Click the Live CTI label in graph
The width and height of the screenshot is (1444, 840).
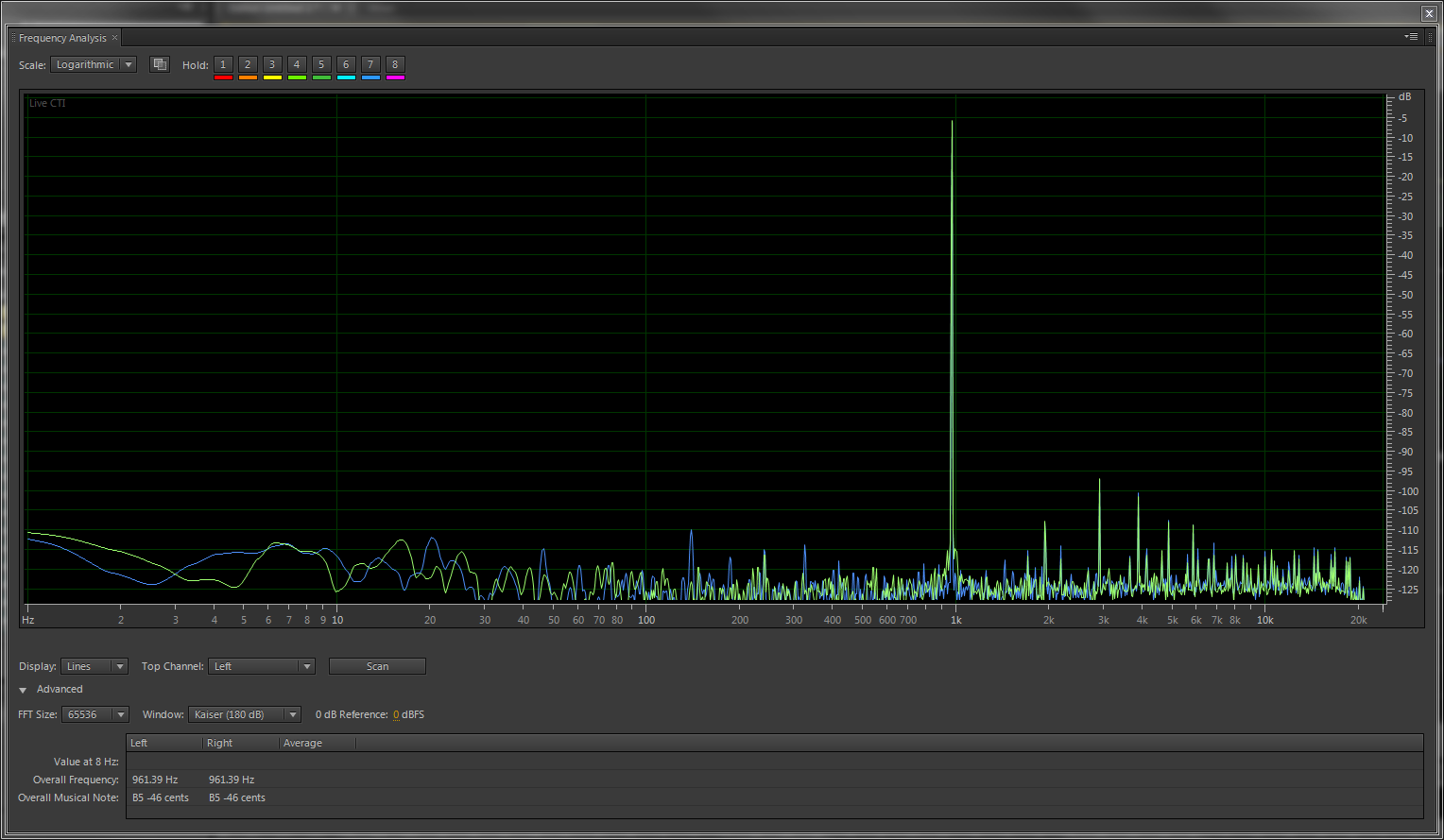coord(47,103)
